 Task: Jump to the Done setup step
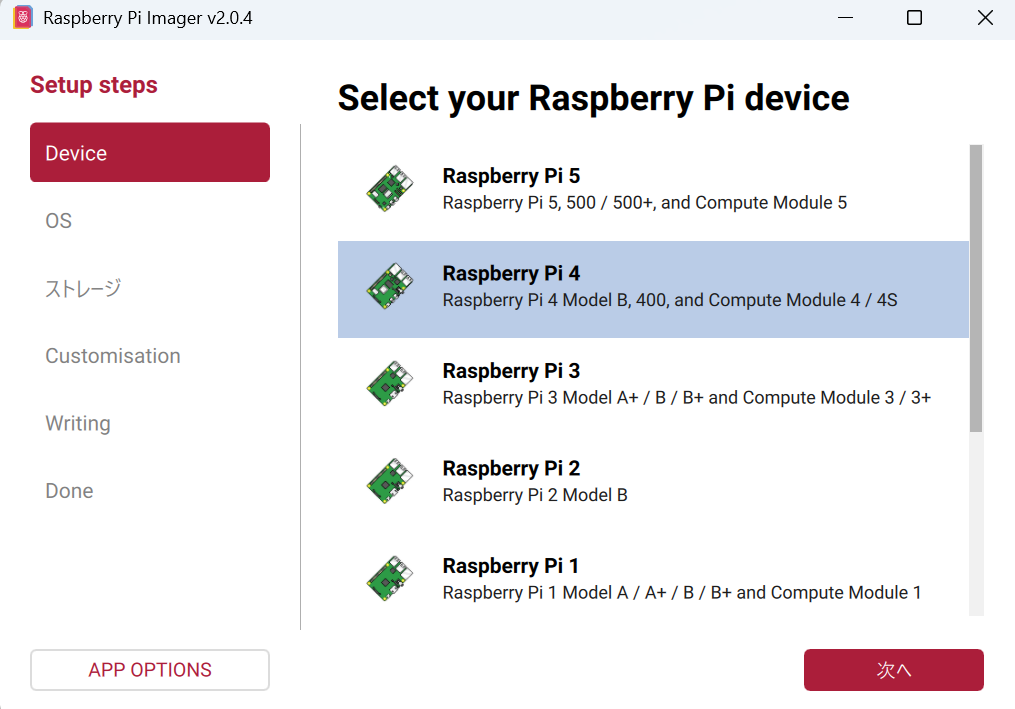pos(69,491)
